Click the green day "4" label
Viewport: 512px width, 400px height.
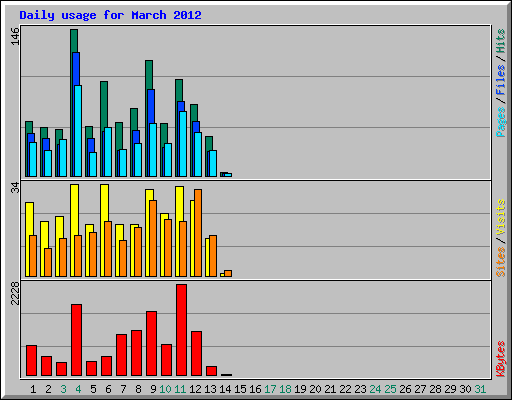[78, 389]
